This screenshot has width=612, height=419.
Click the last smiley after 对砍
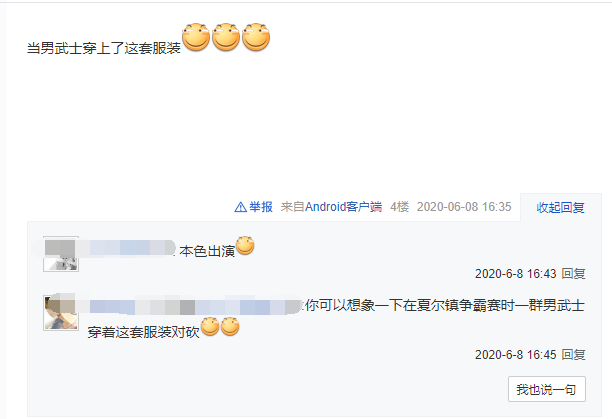pyautogui.click(x=230, y=327)
